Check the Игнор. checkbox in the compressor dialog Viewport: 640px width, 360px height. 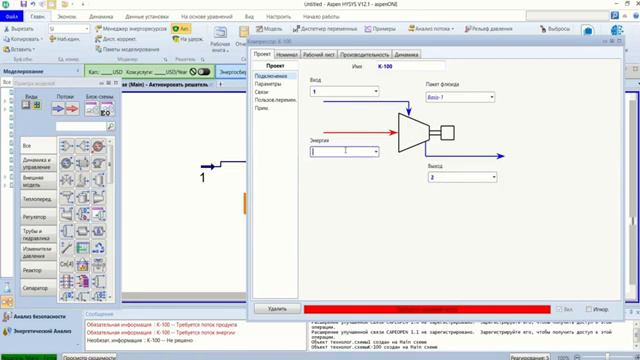pos(589,309)
